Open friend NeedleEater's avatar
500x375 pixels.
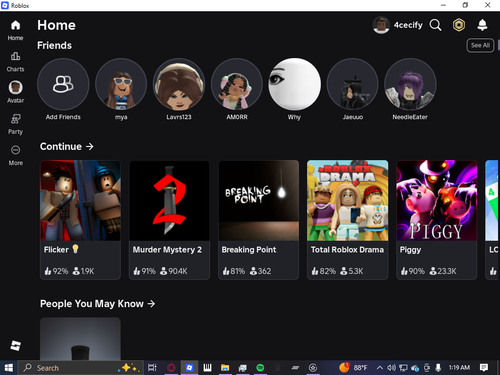[410, 84]
